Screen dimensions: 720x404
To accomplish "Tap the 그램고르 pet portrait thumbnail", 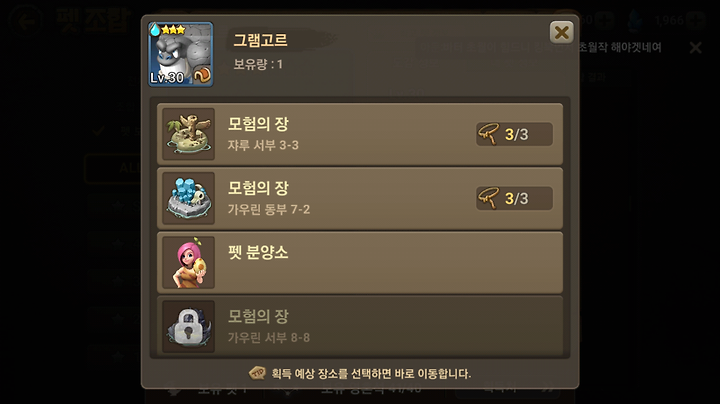I will pyautogui.click(x=180, y=54).
